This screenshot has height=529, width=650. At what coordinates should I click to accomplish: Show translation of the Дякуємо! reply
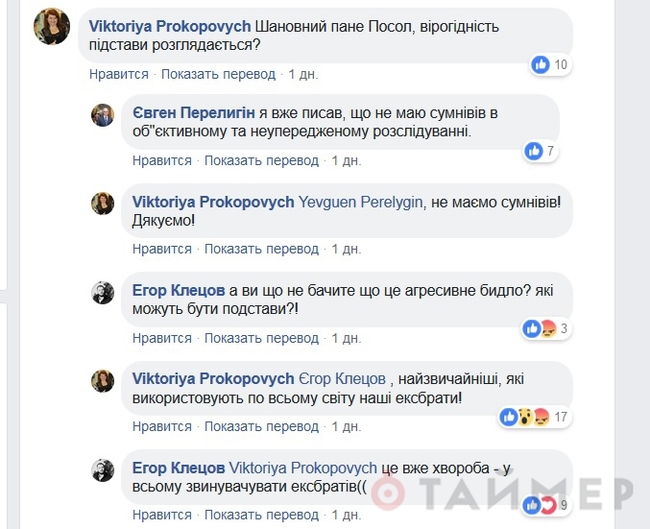[x=262, y=248]
